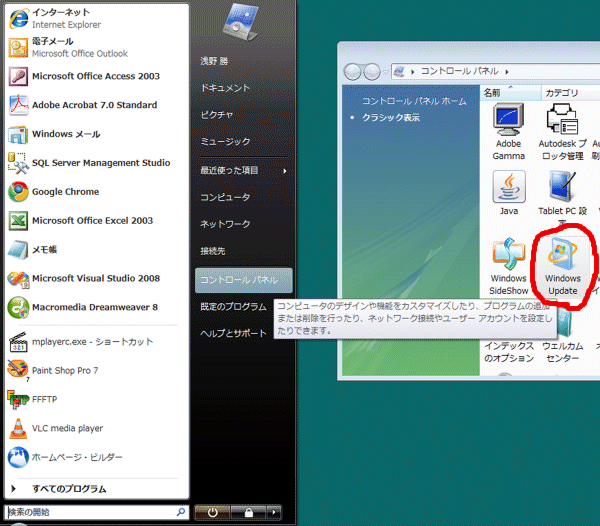Click the Forward button in Control Panel
This screenshot has height=526, width=600.
[x=372, y=72]
